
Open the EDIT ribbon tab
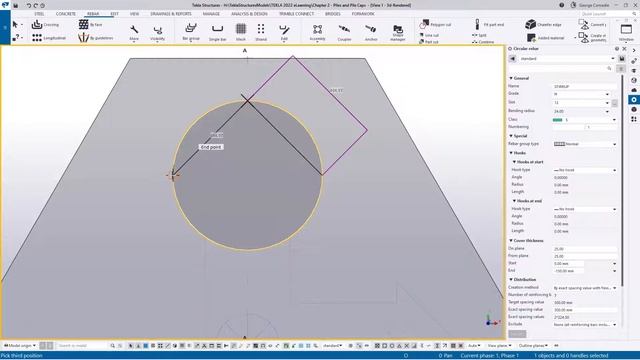pyautogui.click(x=114, y=14)
